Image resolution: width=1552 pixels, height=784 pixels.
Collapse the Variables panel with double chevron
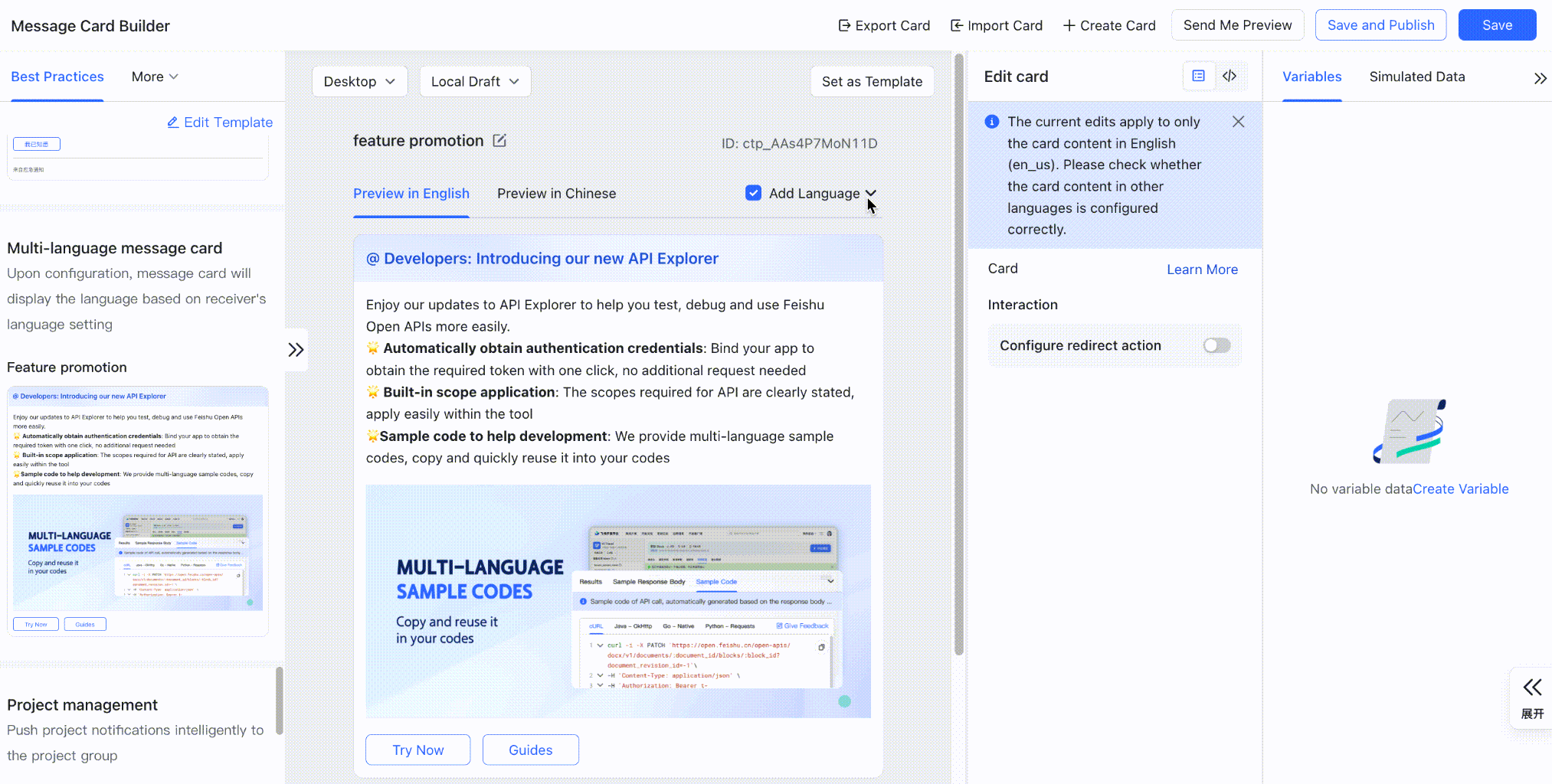coord(1541,78)
